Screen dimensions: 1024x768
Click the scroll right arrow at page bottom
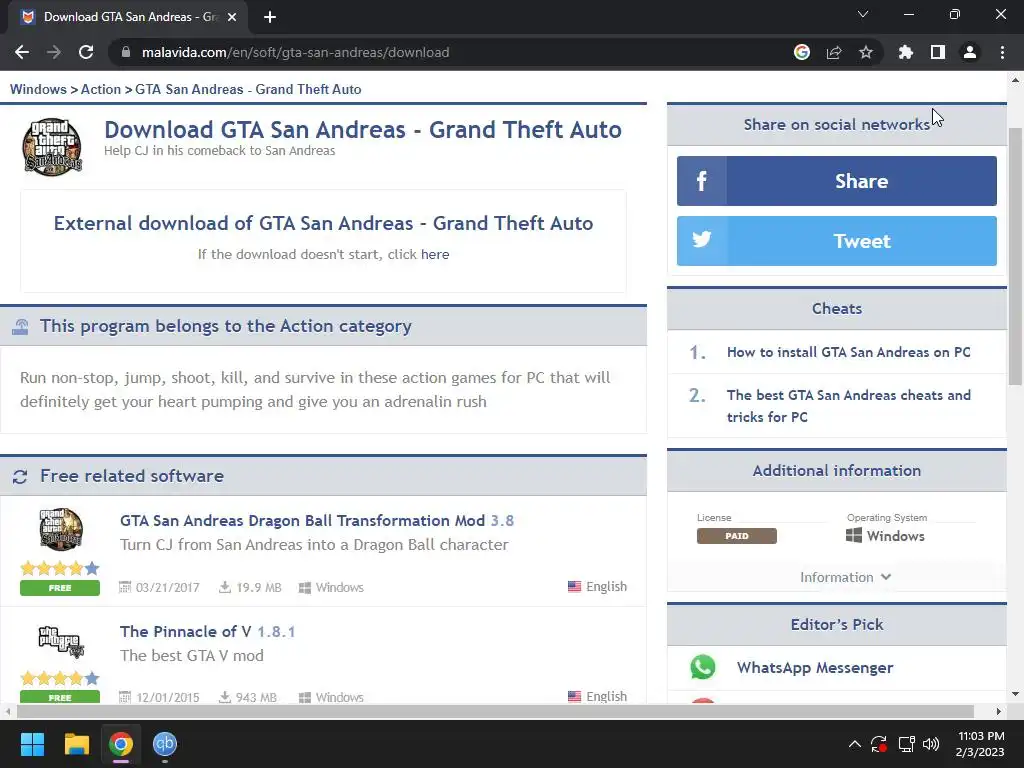coord(999,711)
